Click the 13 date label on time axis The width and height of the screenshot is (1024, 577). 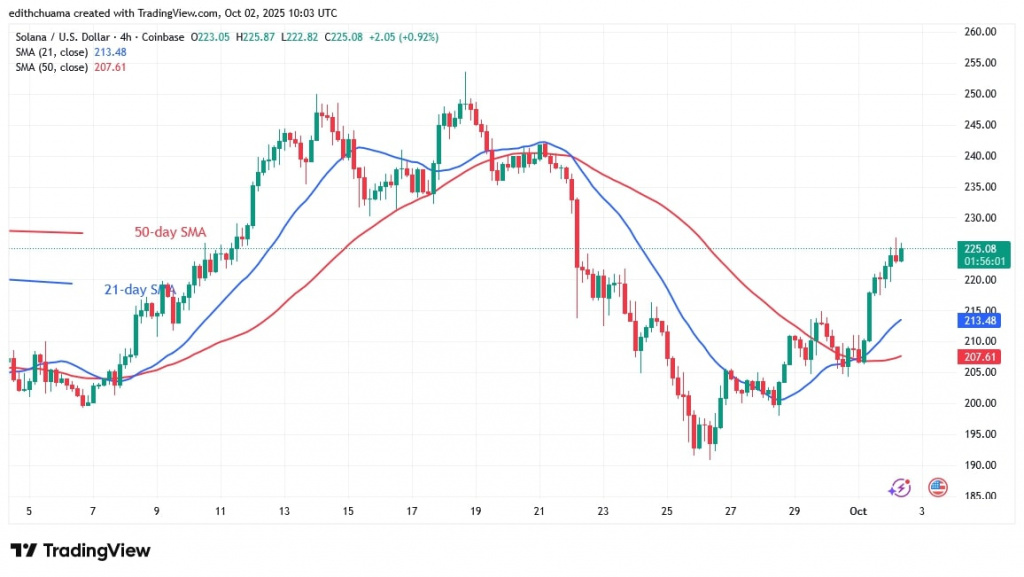tap(284, 511)
